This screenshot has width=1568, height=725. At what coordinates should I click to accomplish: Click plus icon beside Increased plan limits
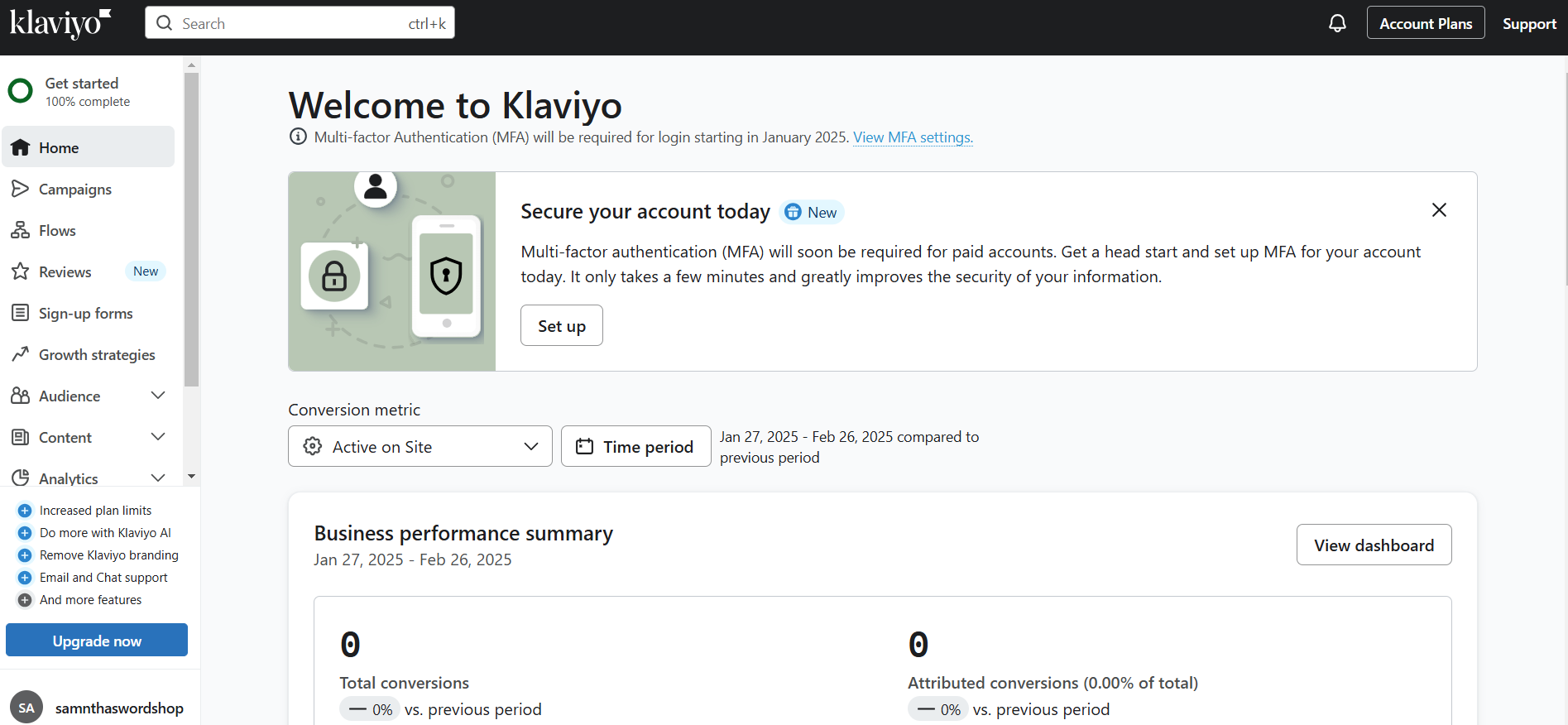(x=25, y=511)
